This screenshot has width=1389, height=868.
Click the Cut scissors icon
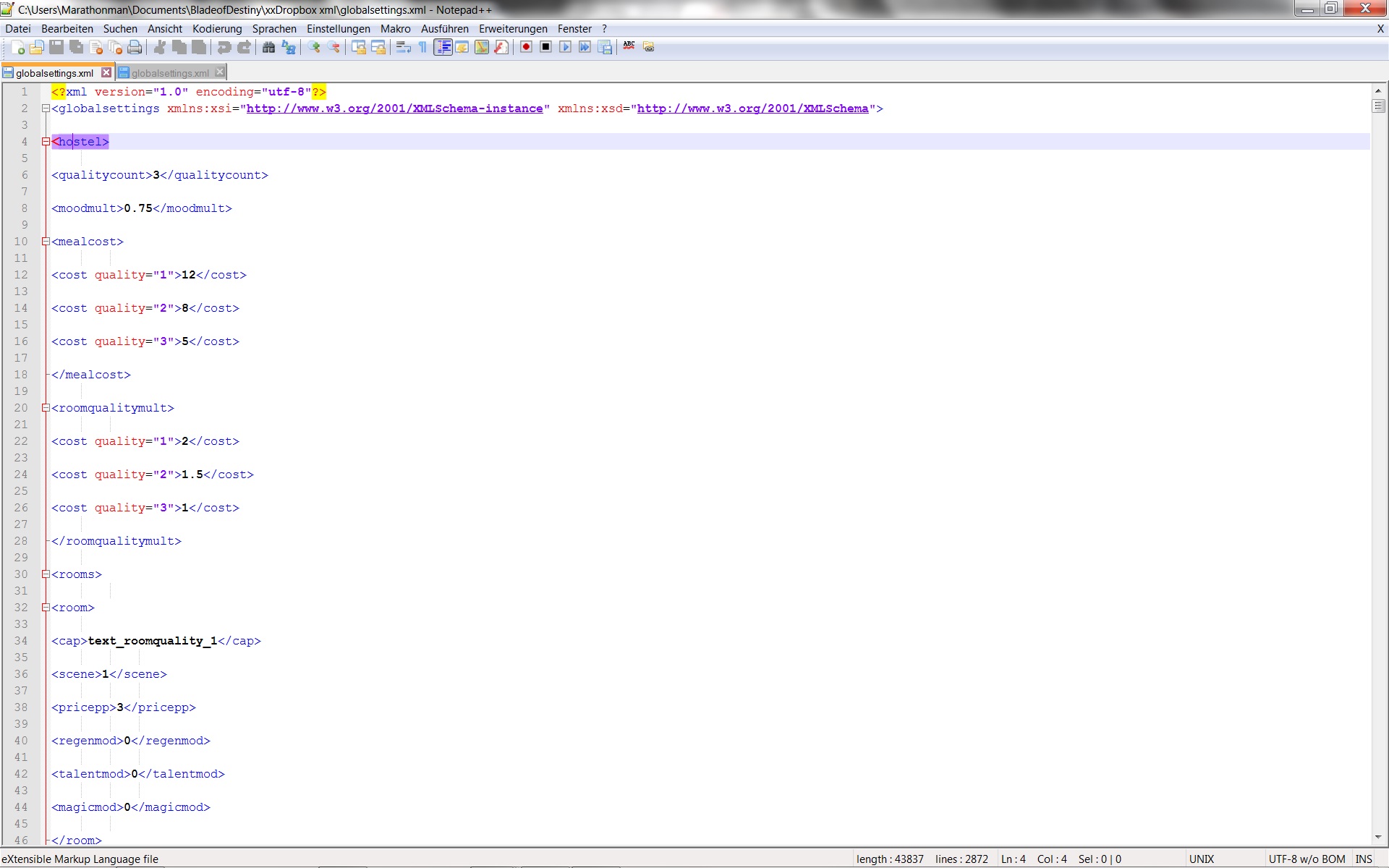coord(160,48)
